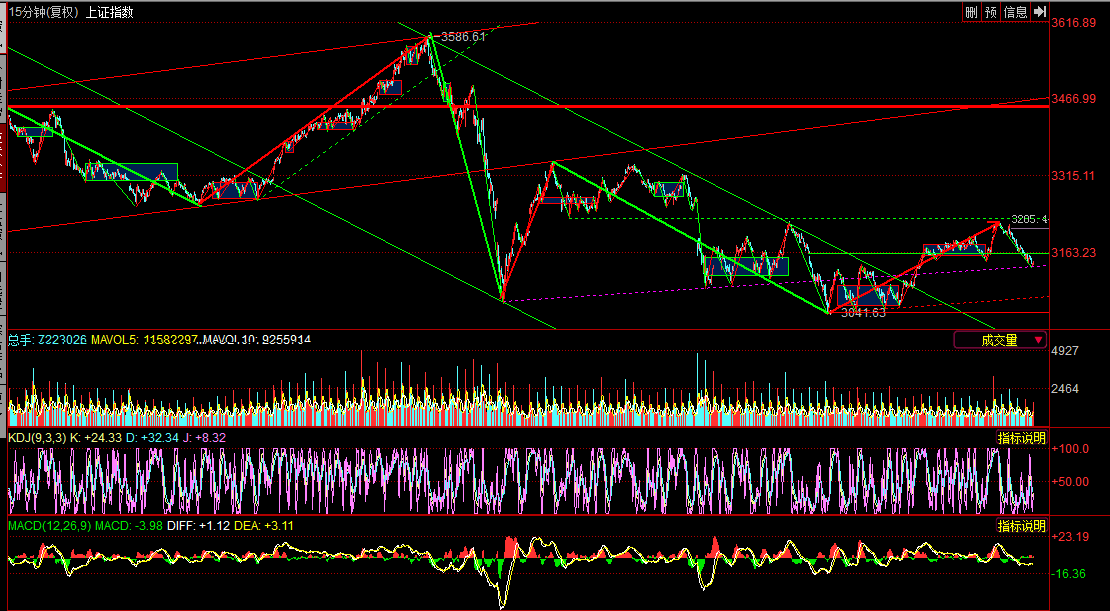Click the 删 delete button
Image resolution: width=1110 pixels, height=611 pixels.
(971, 12)
